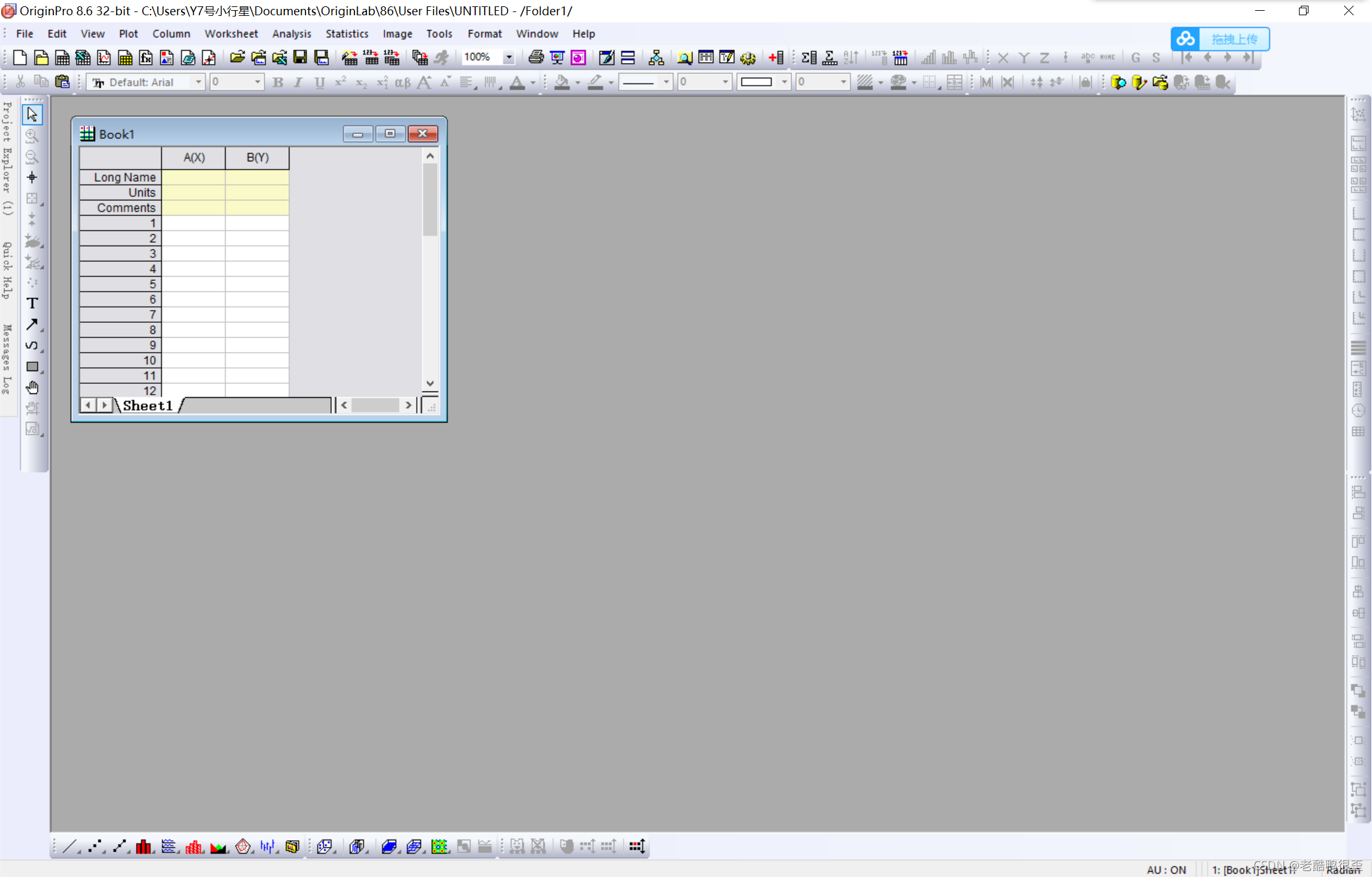Screen dimensions: 1372x877
Task: Click the Column plot icon in bottom toolbar
Action: pyautogui.click(x=144, y=846)
